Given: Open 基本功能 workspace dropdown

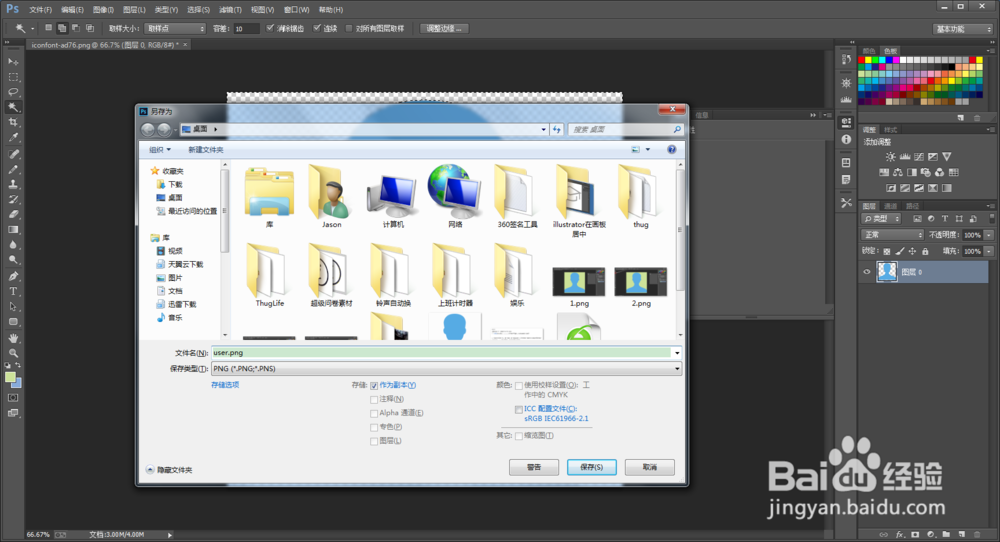Looking at the screenshot, I should (x=964, y=29).
